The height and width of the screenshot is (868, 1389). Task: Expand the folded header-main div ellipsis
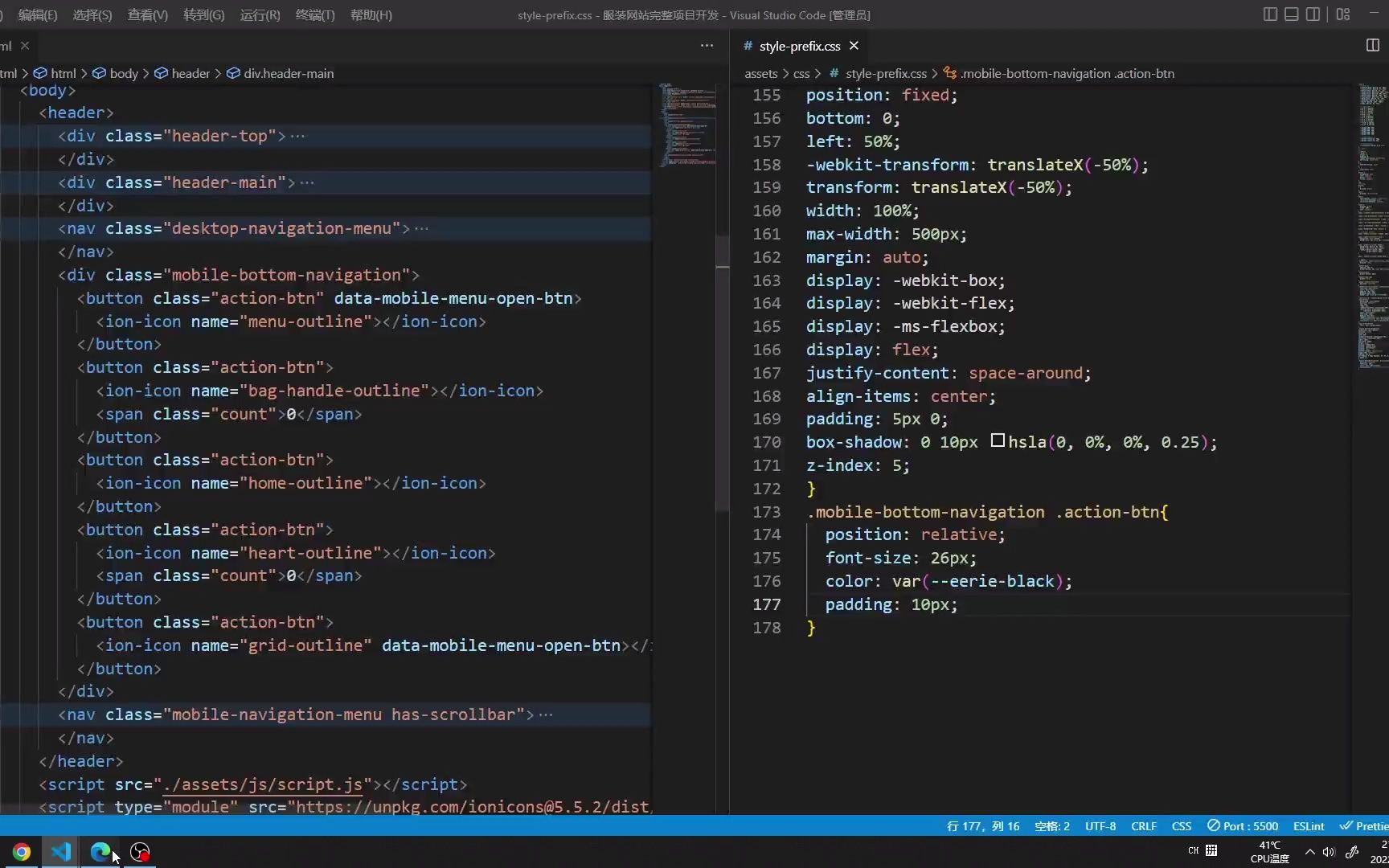(x=307, y=182)
